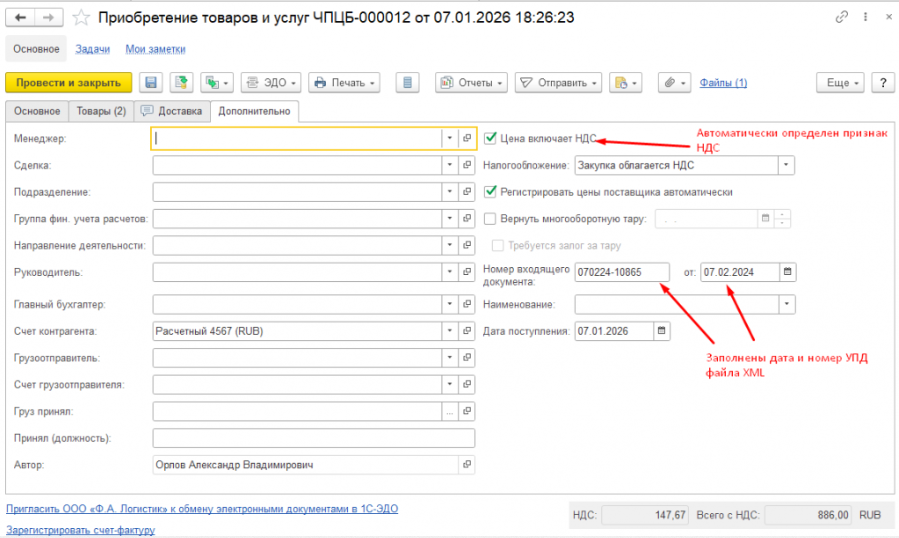Expand the Менеджер dropdown arrow
The width and height of the screenshot is (899, 538).
pyautogui.click(x=450, y=138)
